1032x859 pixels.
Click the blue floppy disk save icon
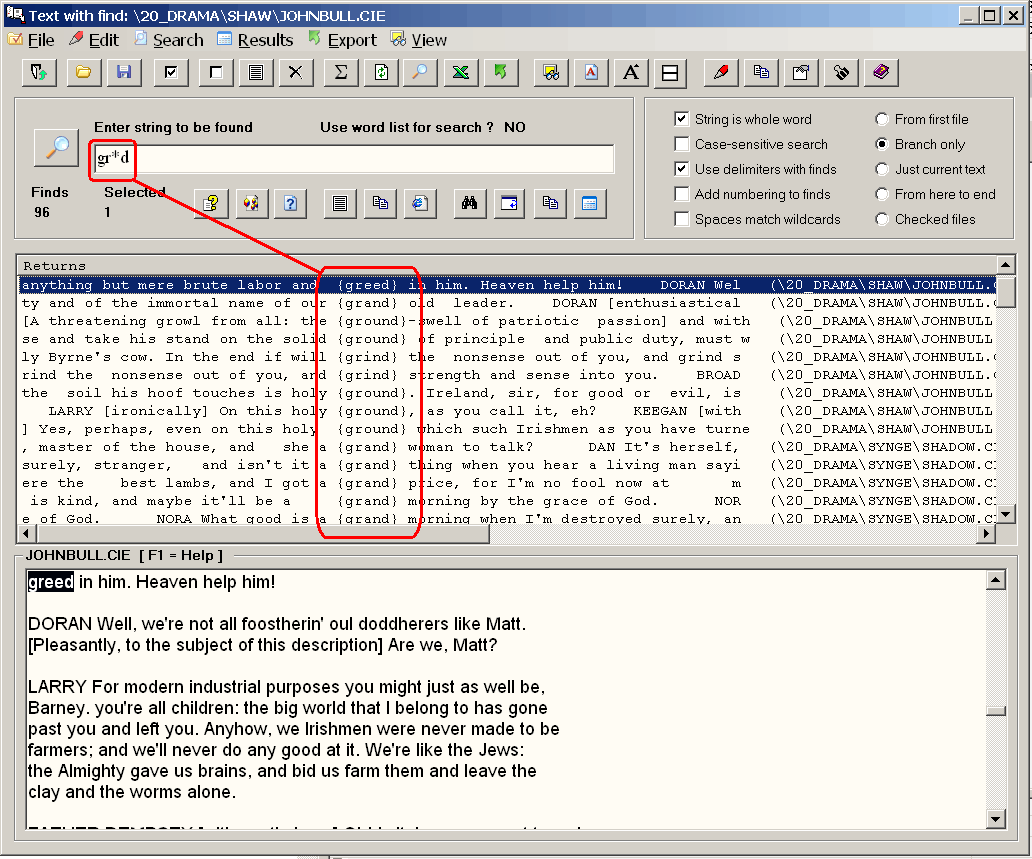(x=124, y=72)
